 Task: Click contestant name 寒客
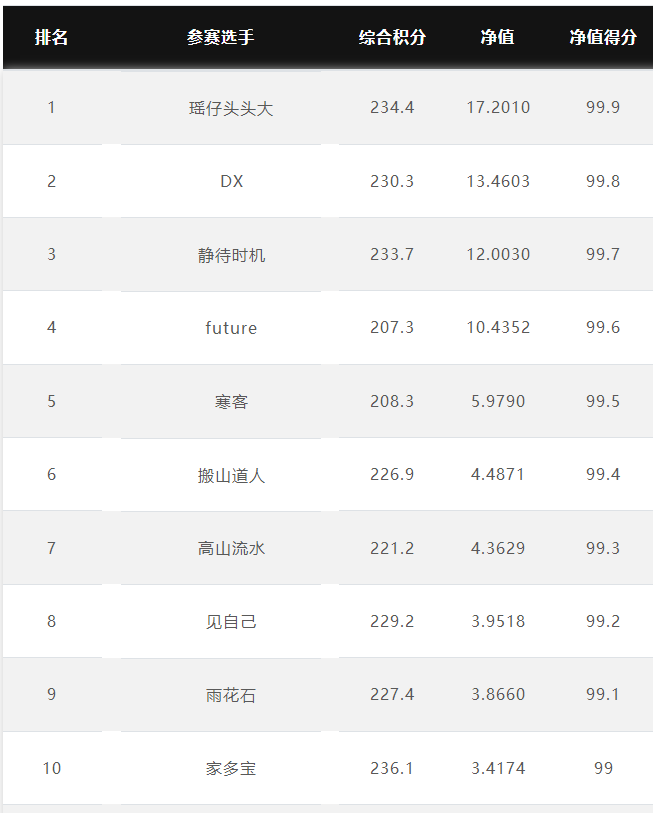point(231,401)
